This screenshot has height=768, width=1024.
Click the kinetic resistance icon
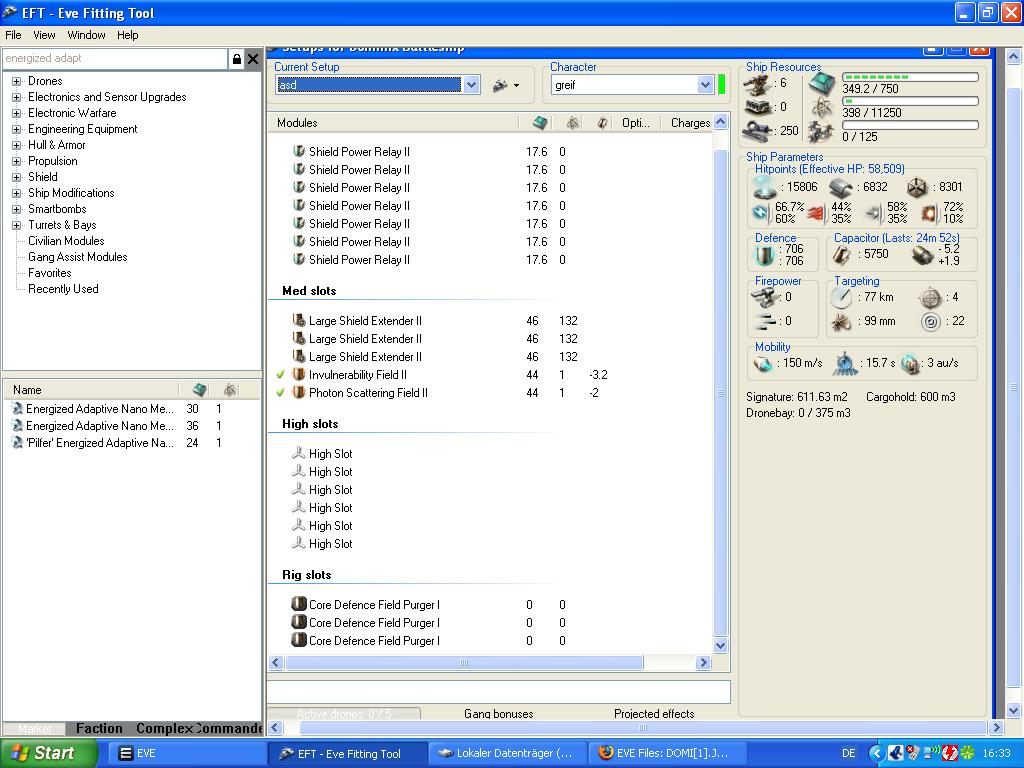[x=872, y=213]
